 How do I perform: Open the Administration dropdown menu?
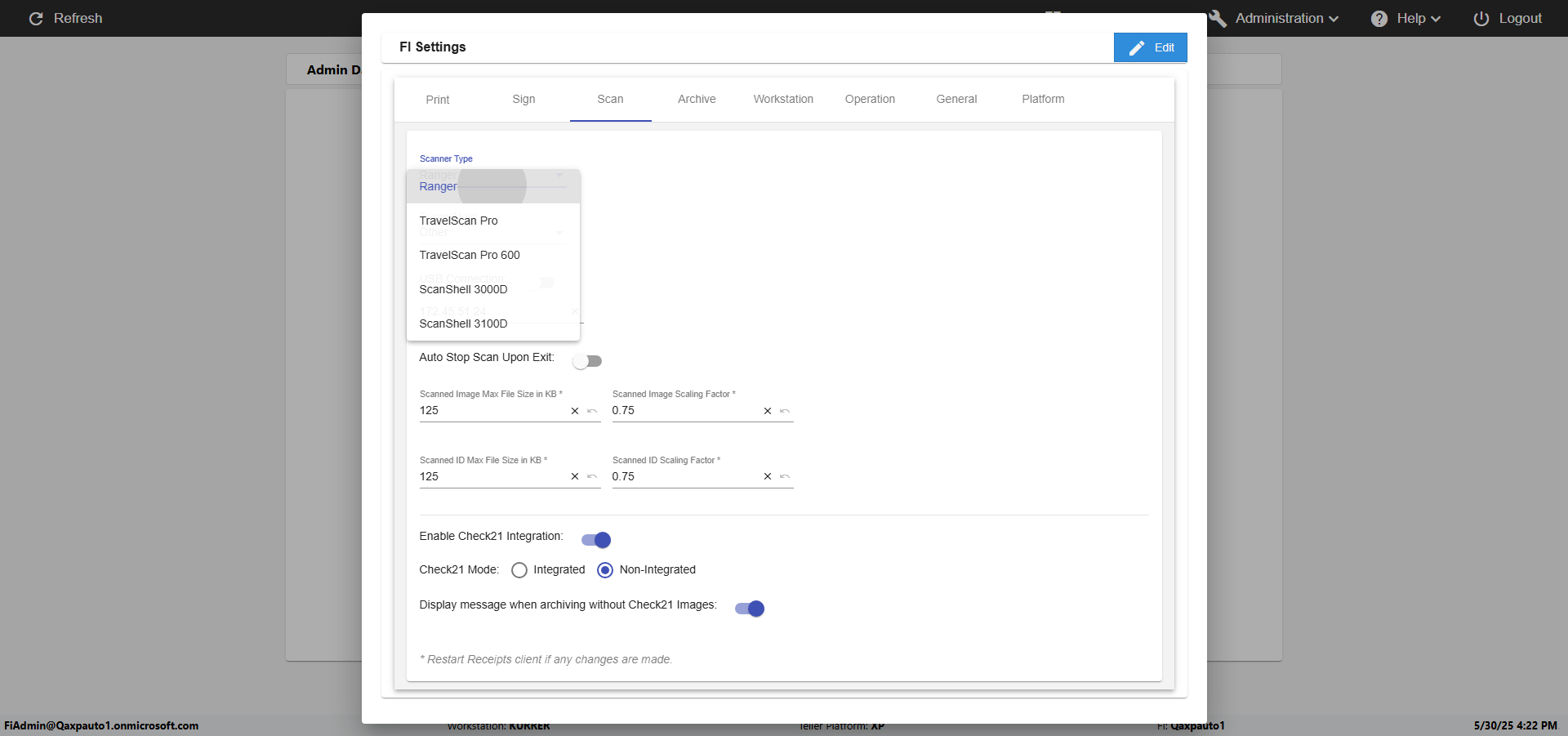[x=1275, y=18]
